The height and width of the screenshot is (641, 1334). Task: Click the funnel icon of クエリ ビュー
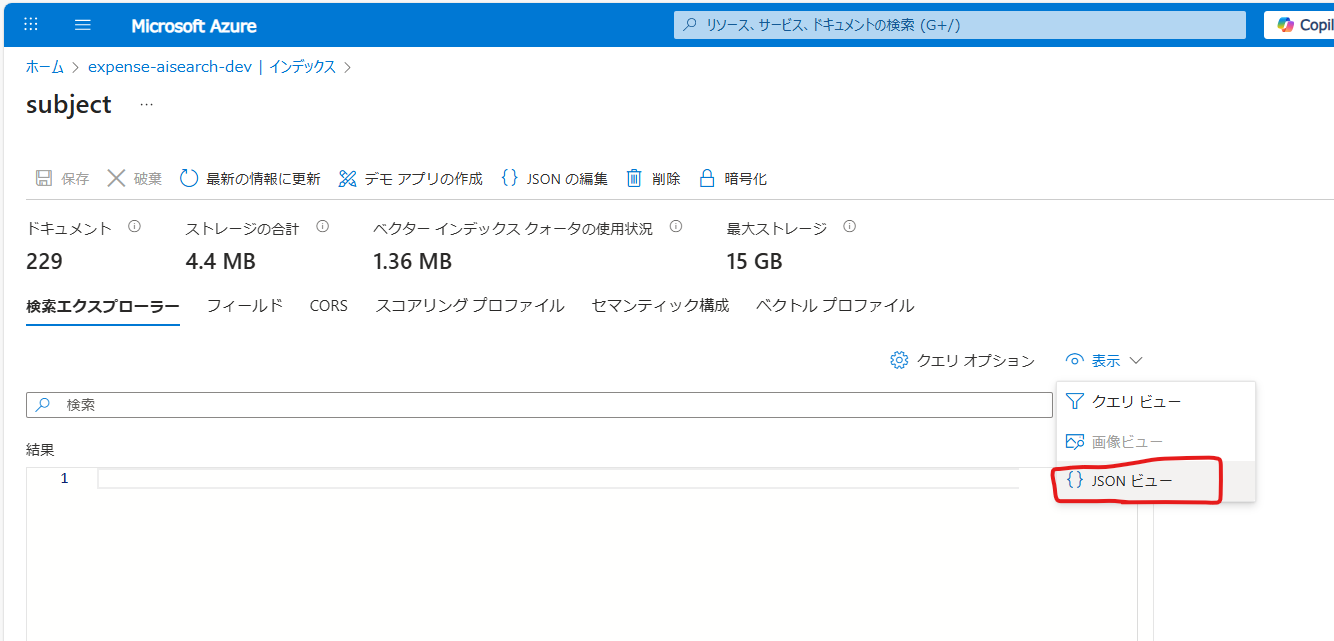[x=1075, y=401]
